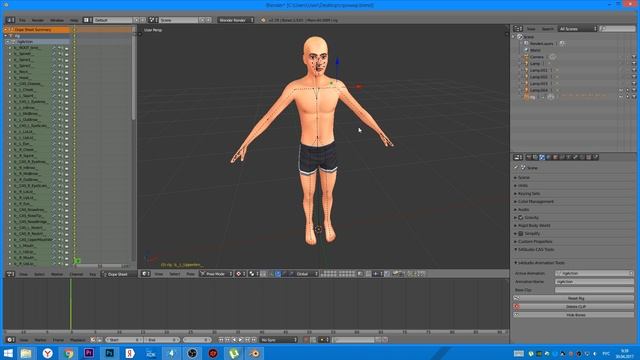Image resolution: width=640 pixels, height=360 pixels.
Task: Toggle the 3D manipulator widget in viewport header
Action: pos(271,274)
